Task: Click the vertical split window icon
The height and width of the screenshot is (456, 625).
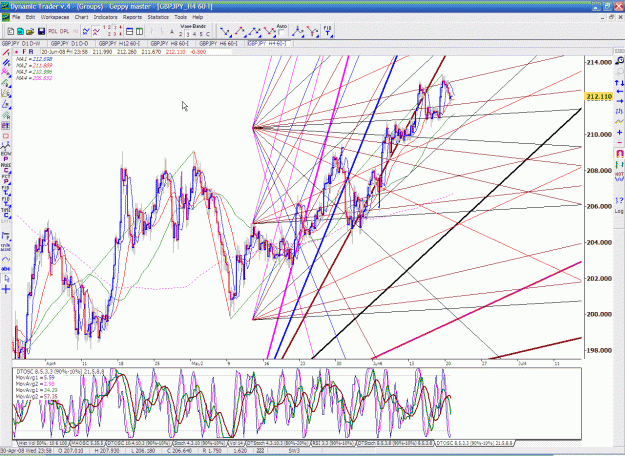Action: (139, 31)
